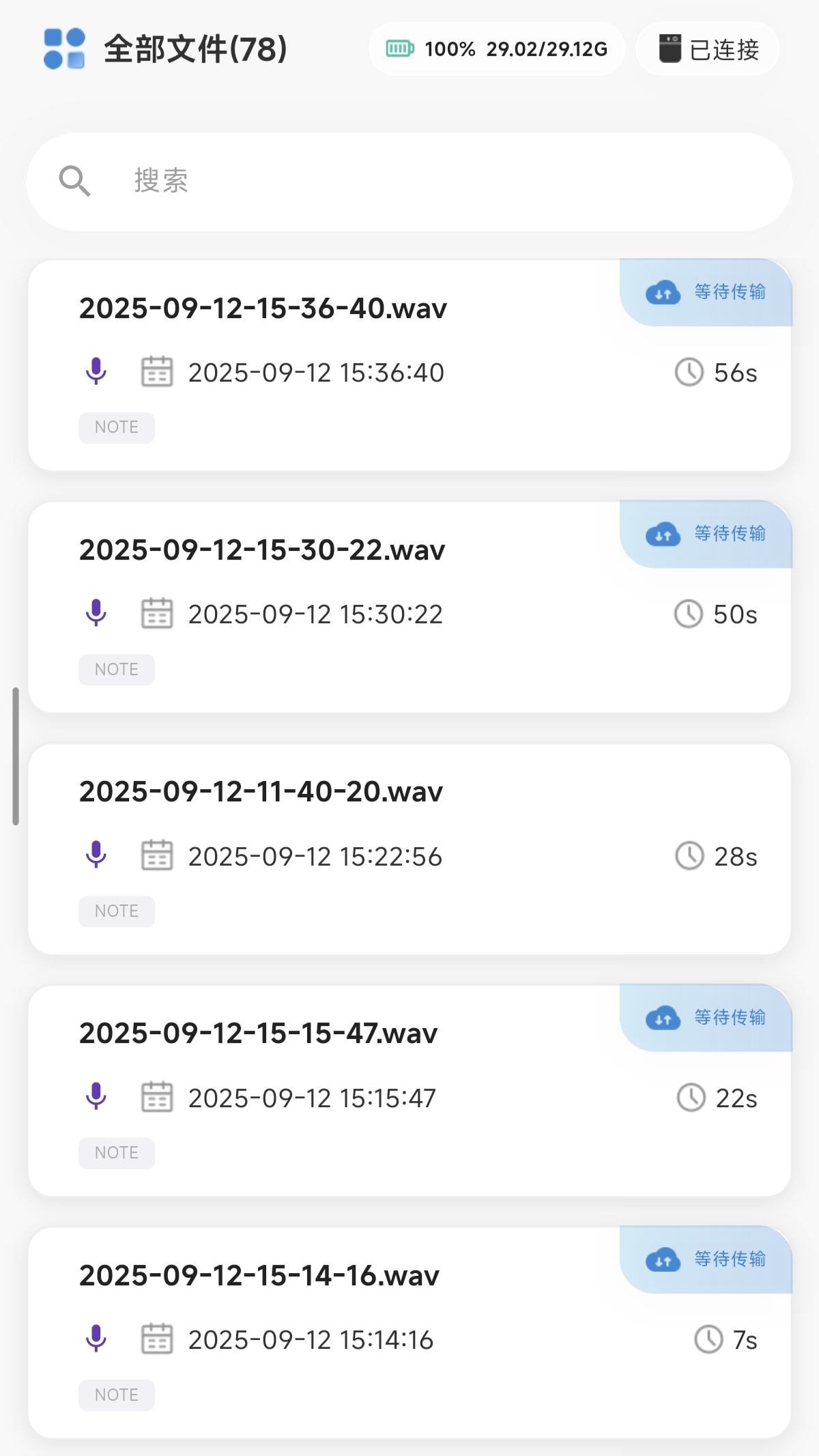Screen dimensions: 819x1456
Task: Click the clock icon beside 22s duration
Action: click(x=691, y=1098)
